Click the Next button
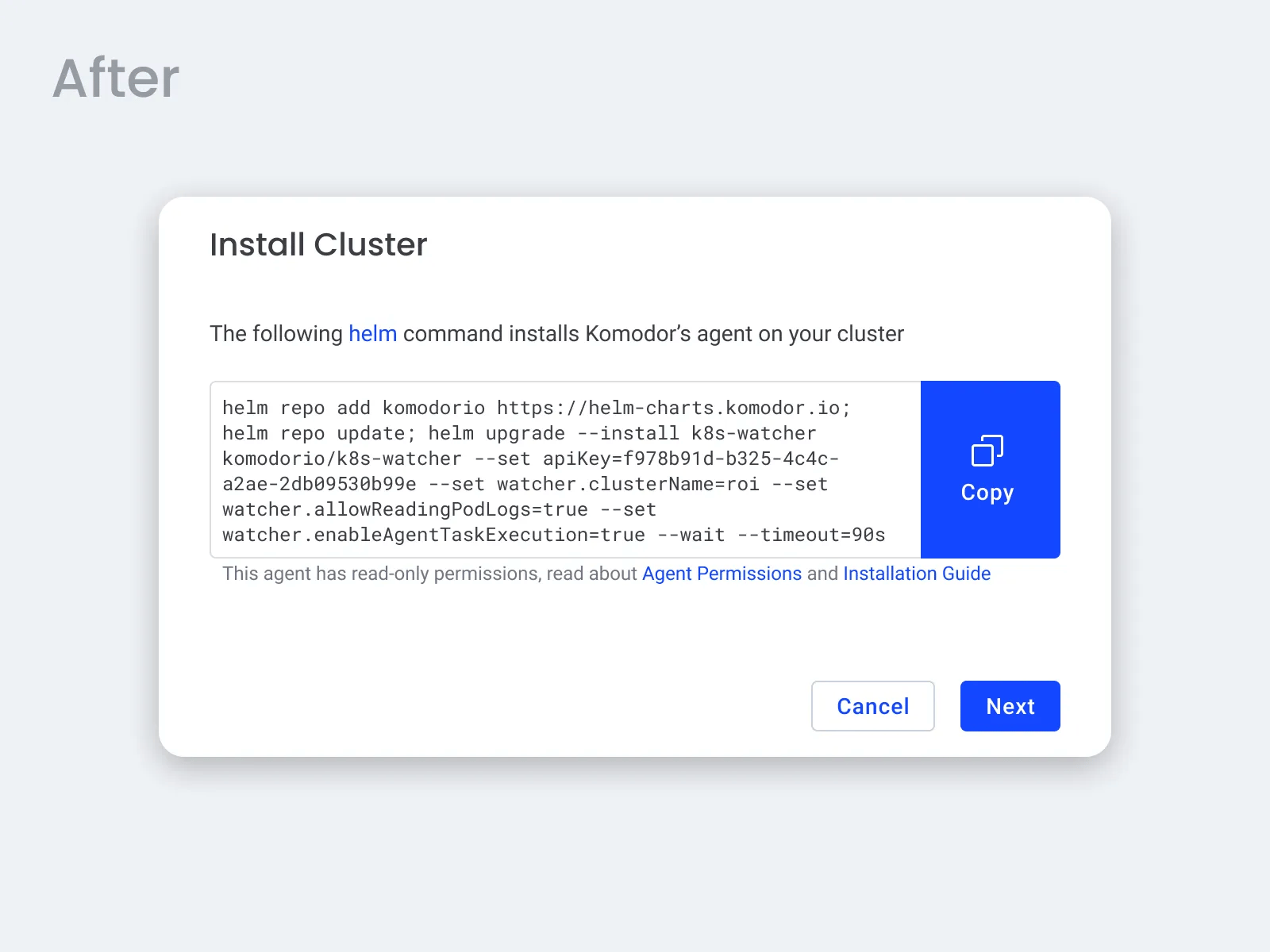This screenshot has height=952, width=1270. [1010, 706]
